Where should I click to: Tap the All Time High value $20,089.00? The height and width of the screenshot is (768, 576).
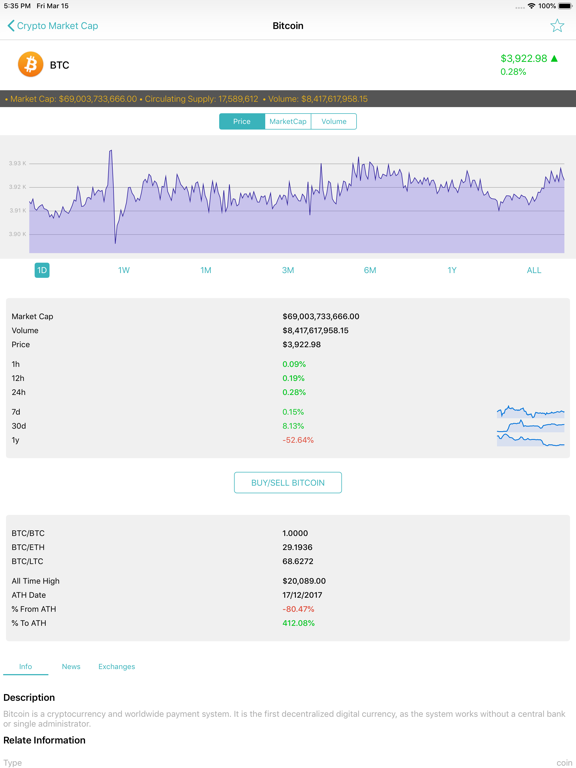pyautogui.click(x=304, y=581)
